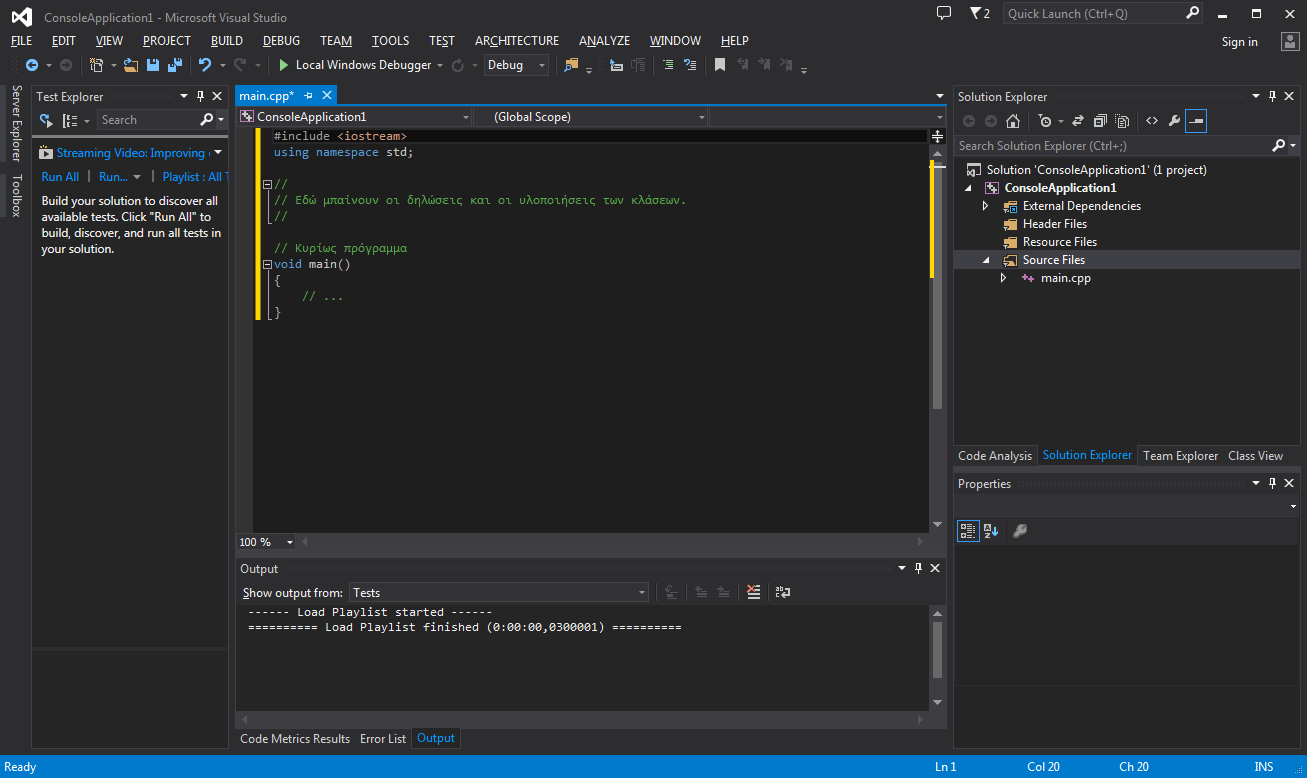Toggle auto-hide pin on Output panel
The width and height of the screenshot is (1307, 778).
(918, 568)
